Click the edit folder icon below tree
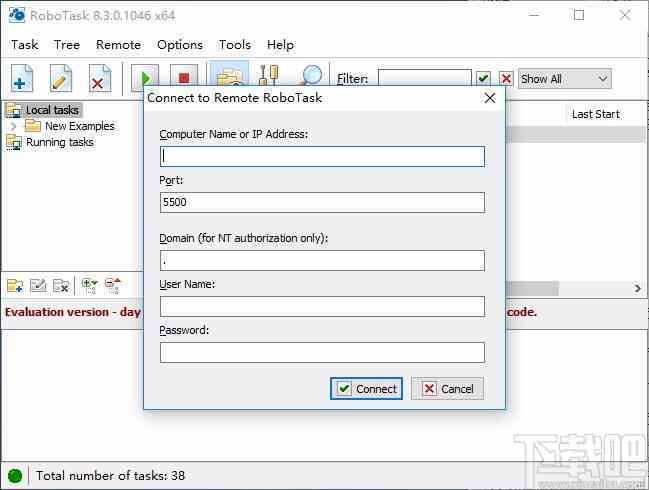Image resolution: width=649 pixels, height=490 pixels. pos(38,286)
